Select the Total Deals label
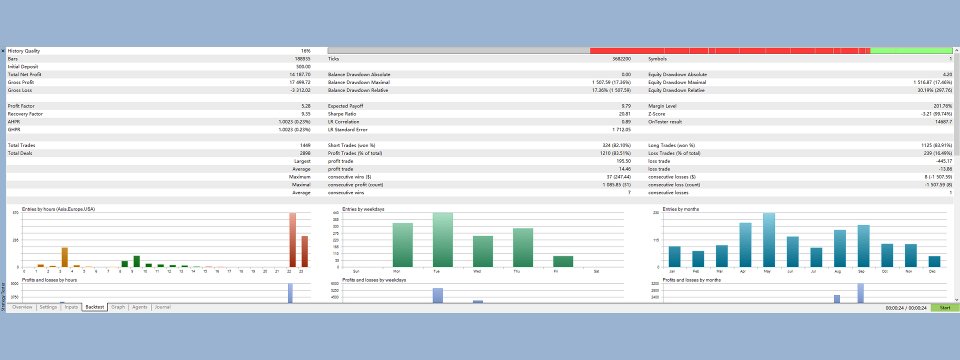960x360 pixels. [20, 153]
